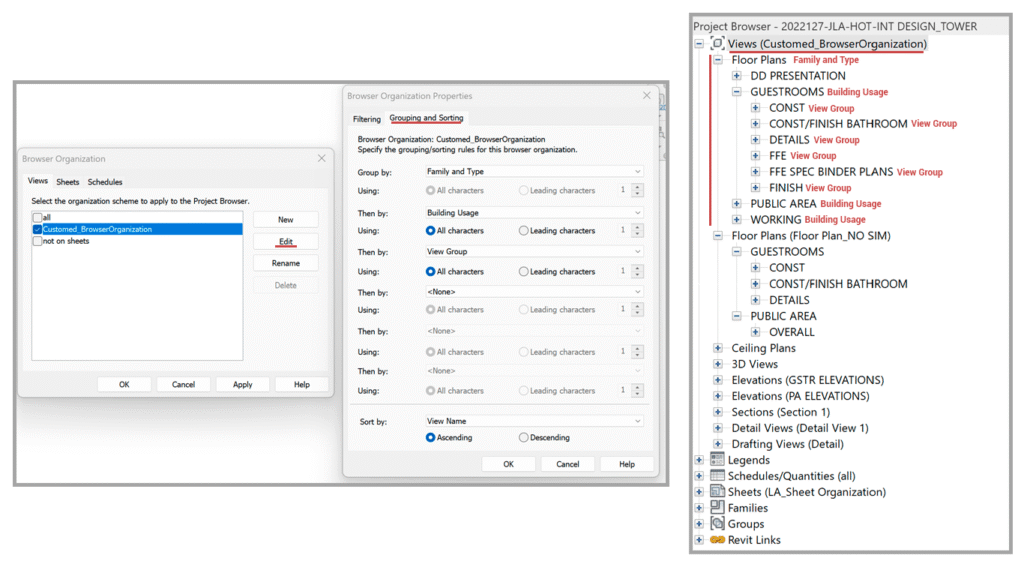Click the Views browser icon in Project Browser
The height and width of the screenshot is (576, 1024).
[717, 44]
